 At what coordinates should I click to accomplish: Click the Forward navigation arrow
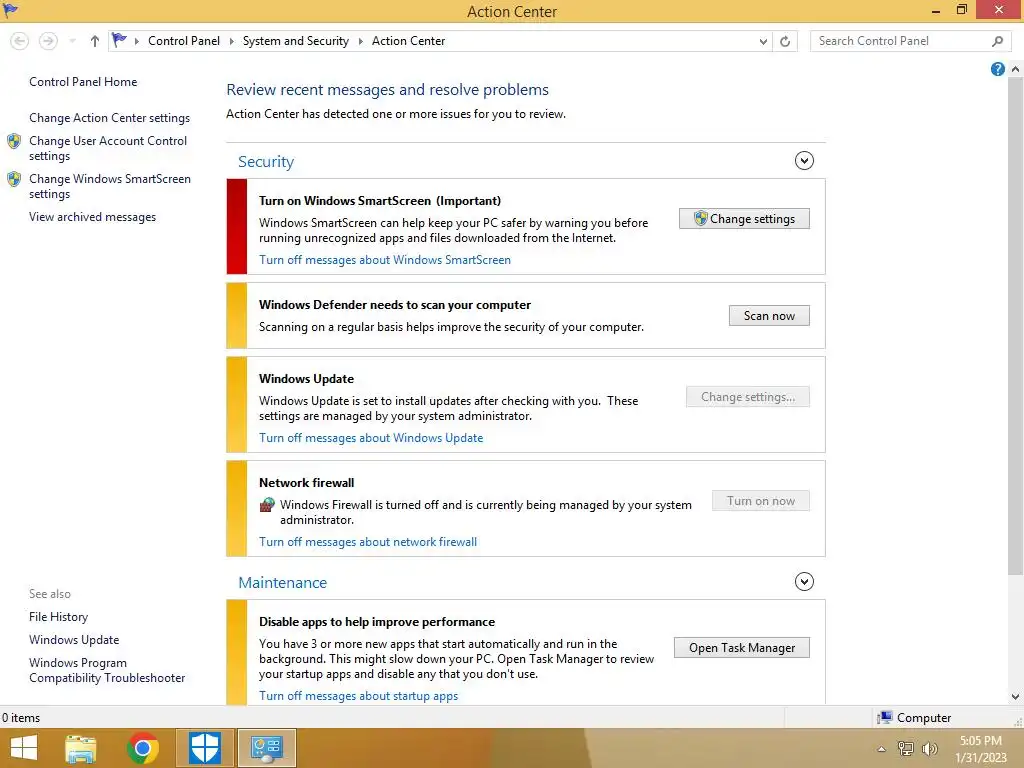pos(48,41)
